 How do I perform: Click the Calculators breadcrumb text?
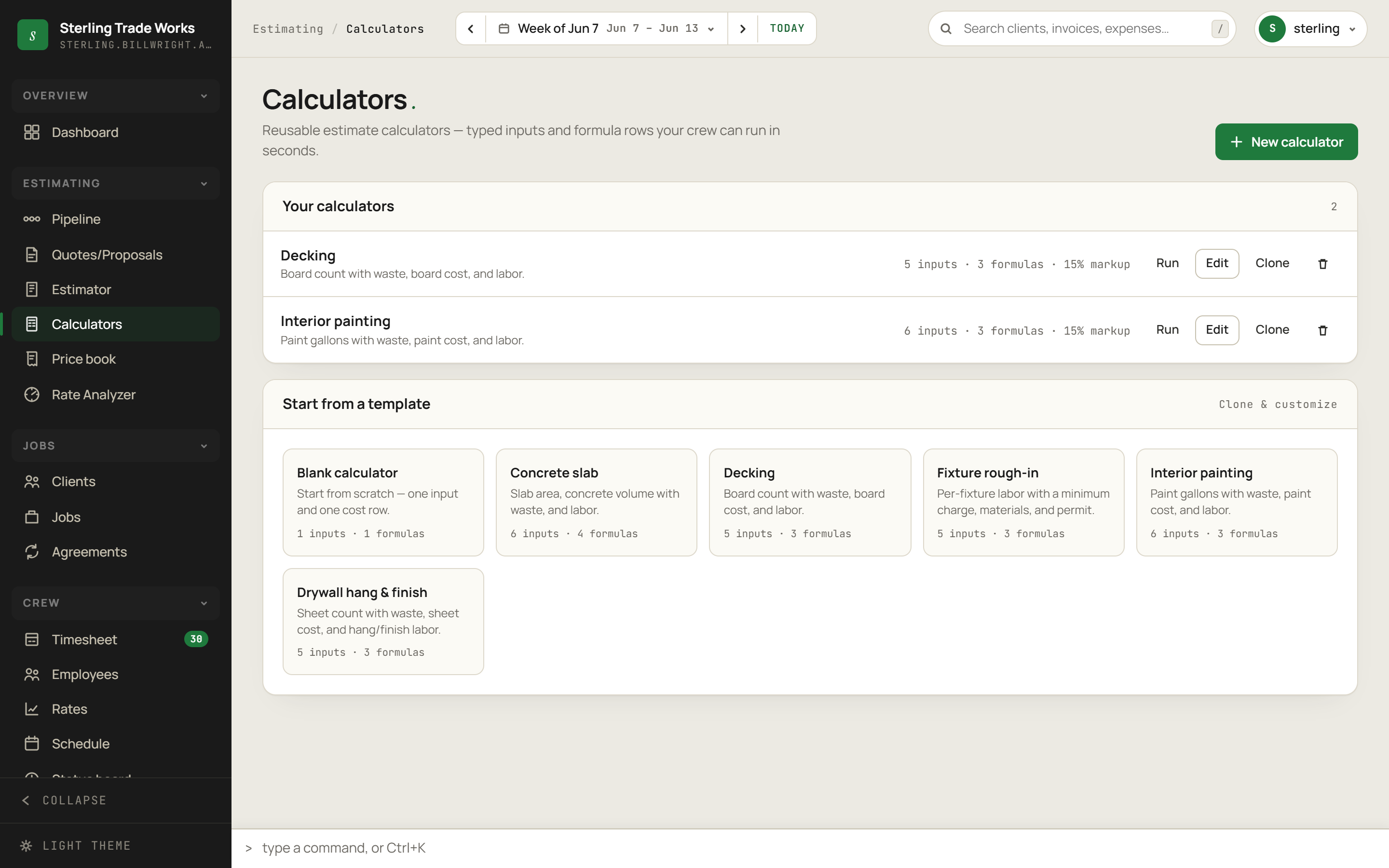point(384,29)
